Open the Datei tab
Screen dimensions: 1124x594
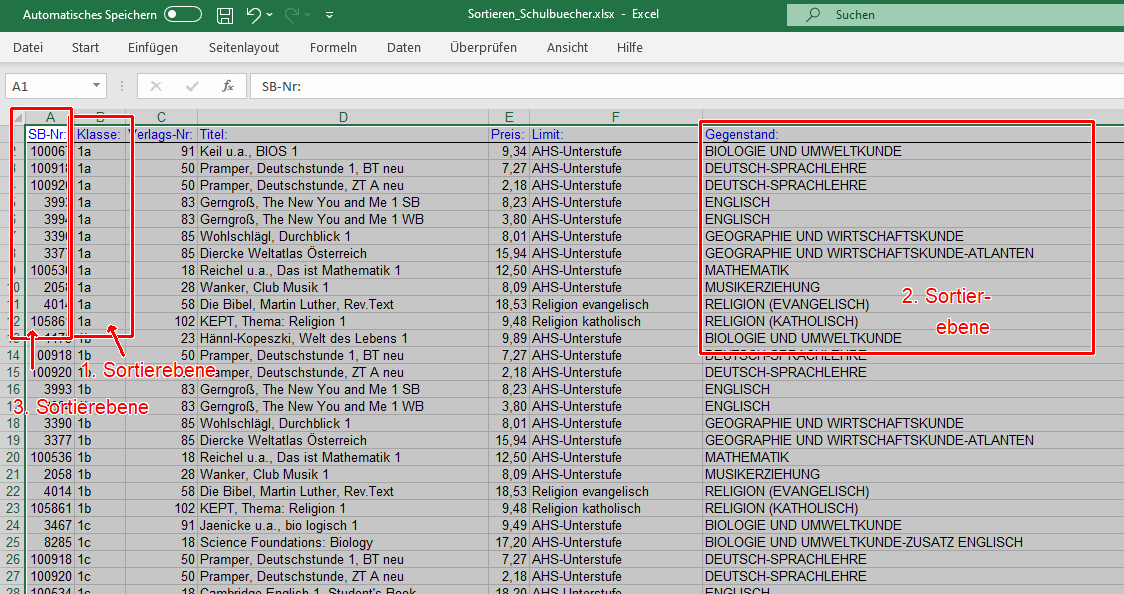28,47
